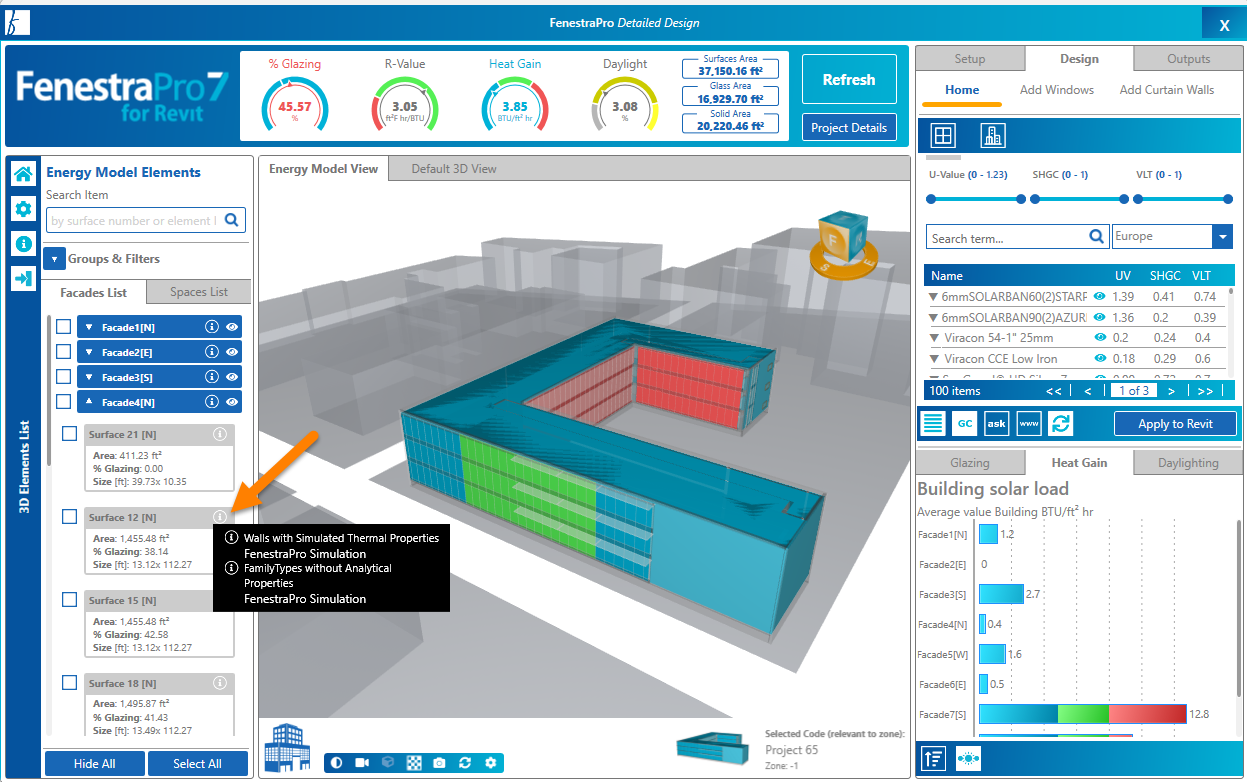This screenshot has height=782, width=1247.
Task: Open Add Curtain Walls tab
Action: coord(1167,90)
